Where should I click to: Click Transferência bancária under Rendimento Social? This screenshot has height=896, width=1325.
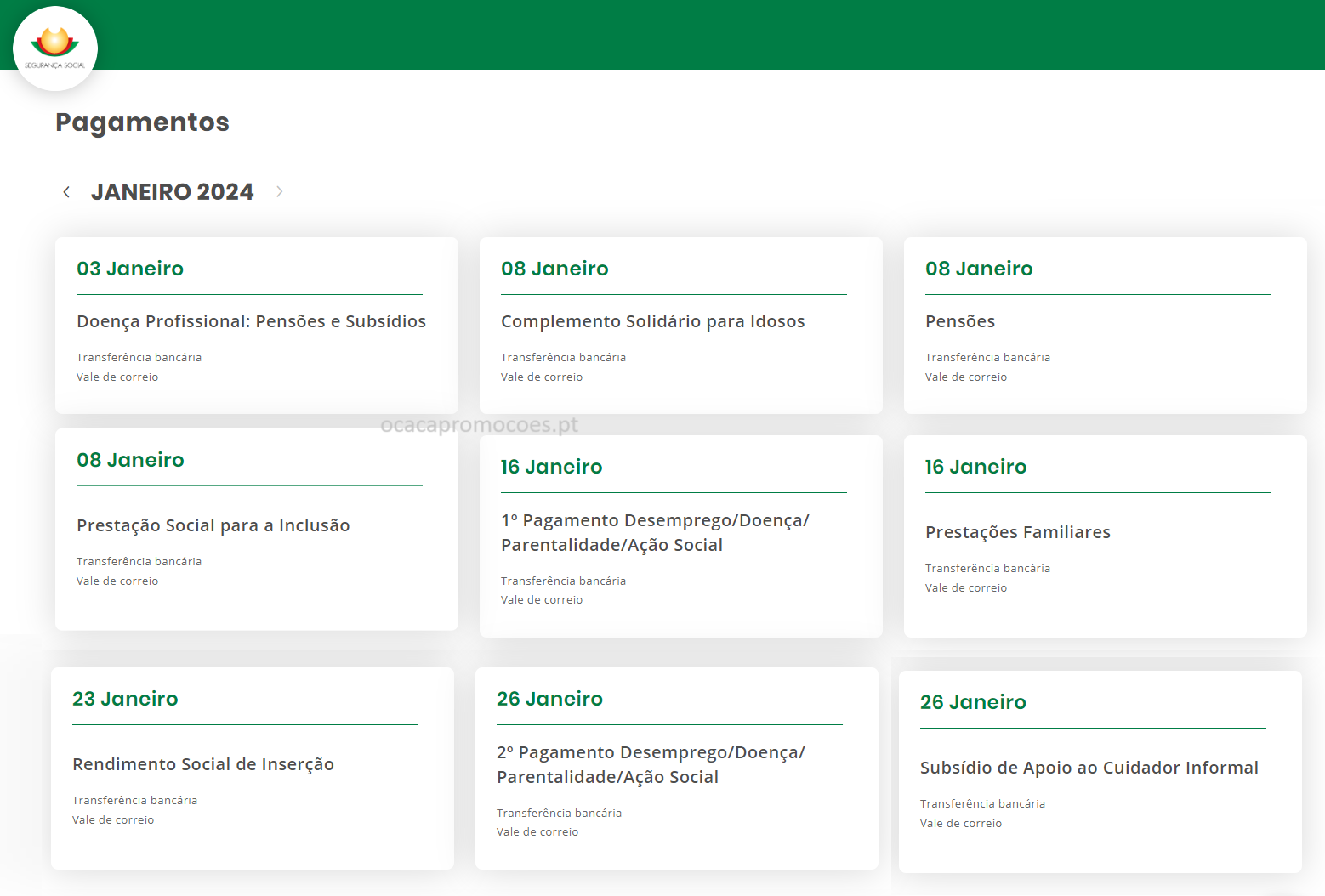134,801
